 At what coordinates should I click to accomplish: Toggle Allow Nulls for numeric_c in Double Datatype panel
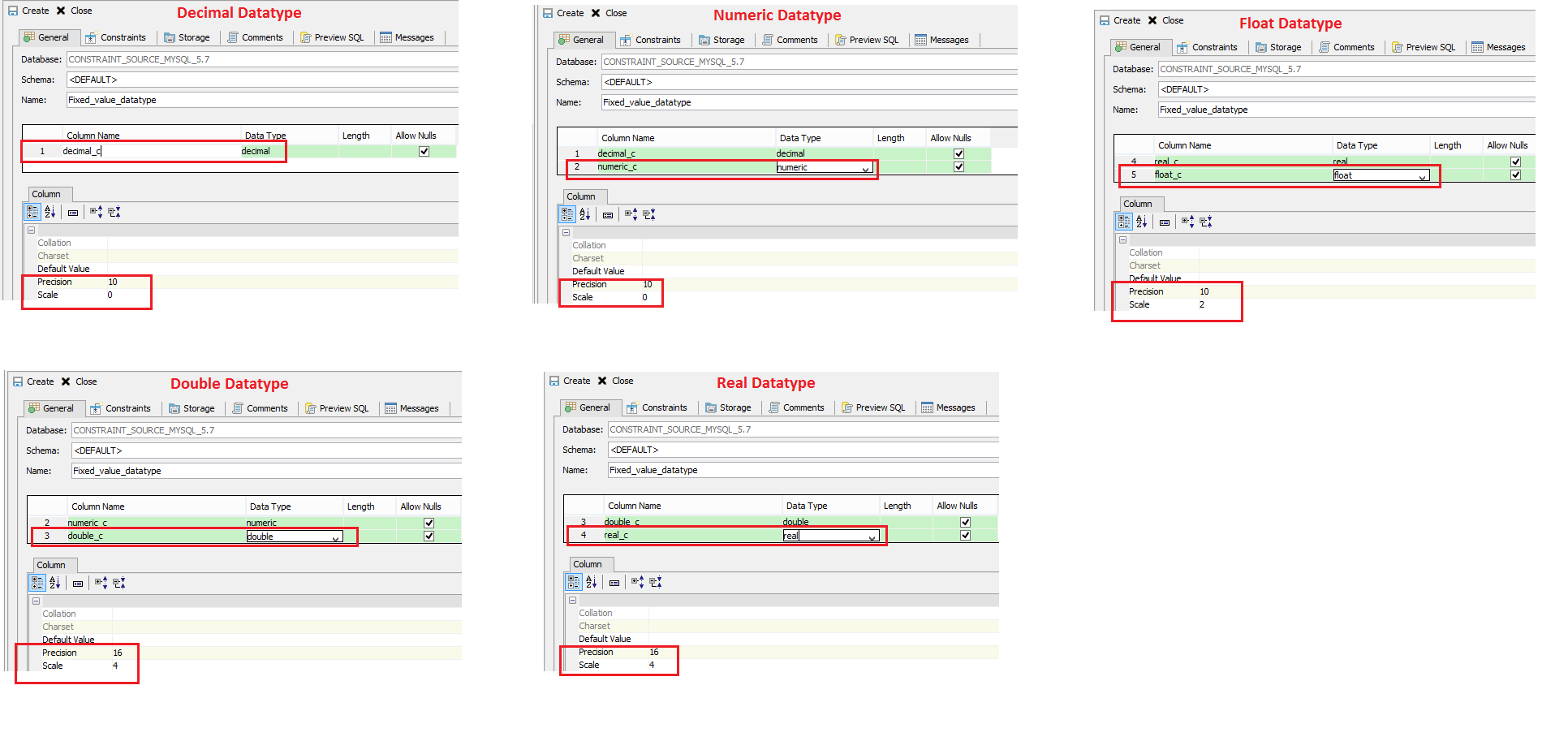(429, 523)
